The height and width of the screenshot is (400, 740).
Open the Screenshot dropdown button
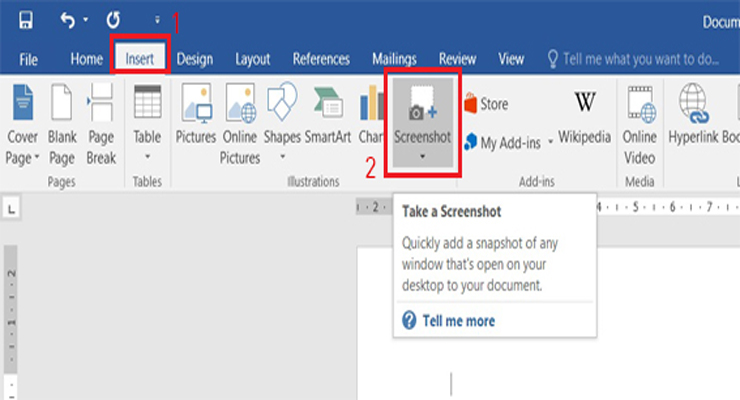[x=422, y=123]
